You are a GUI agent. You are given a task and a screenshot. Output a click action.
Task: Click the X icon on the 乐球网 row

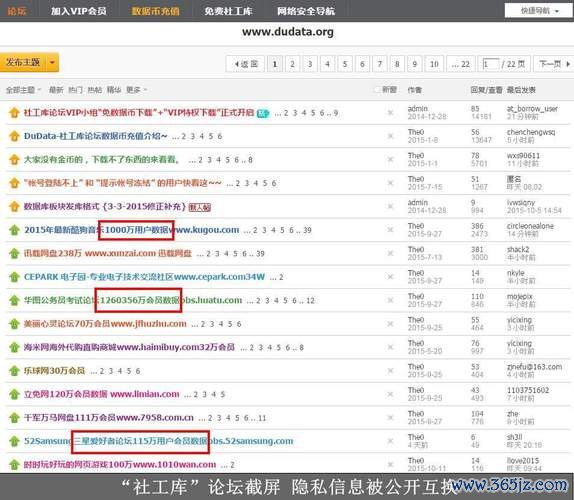coord(391,371)
